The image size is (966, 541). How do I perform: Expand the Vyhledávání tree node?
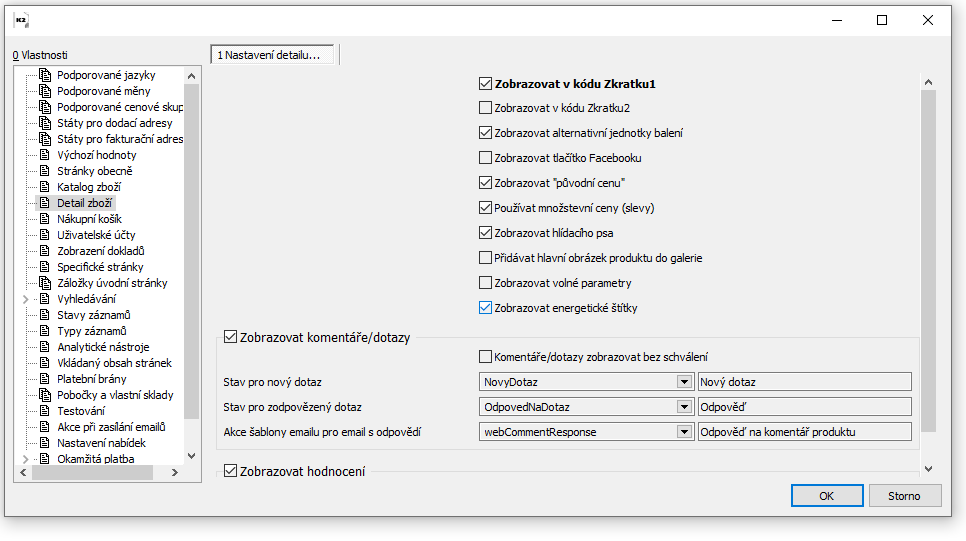click(26, 299)
